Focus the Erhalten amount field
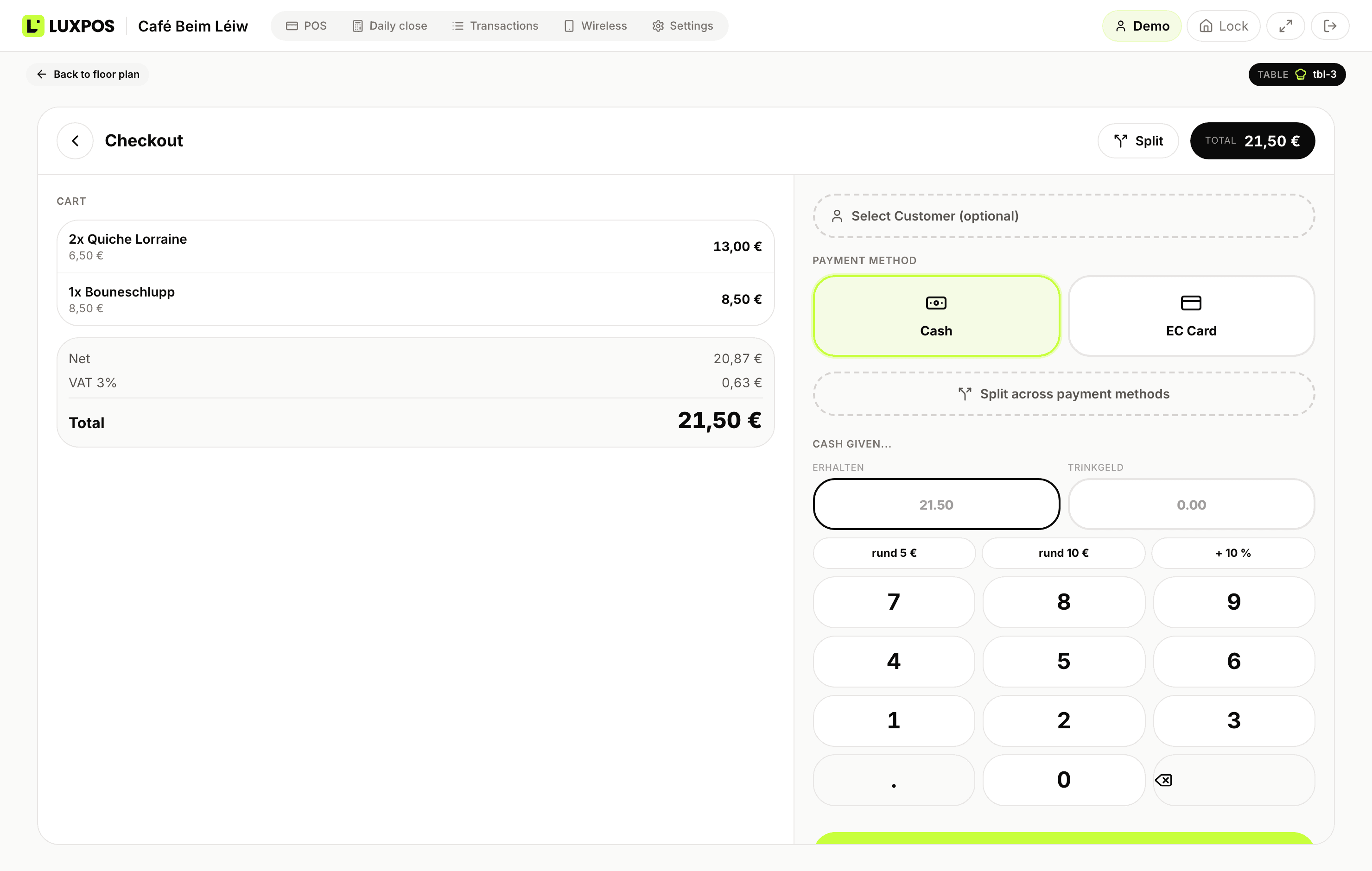This screenshot has width=1372, height=871. [x=936, y=504]
